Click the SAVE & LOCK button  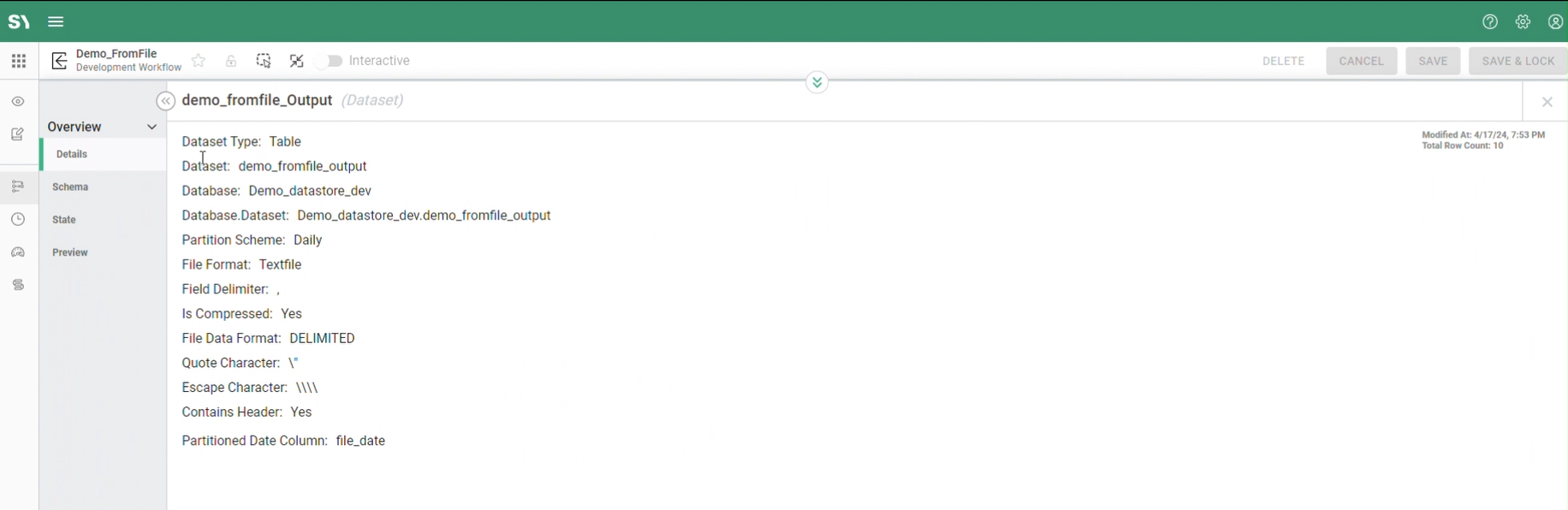[x=1518, y=61]
